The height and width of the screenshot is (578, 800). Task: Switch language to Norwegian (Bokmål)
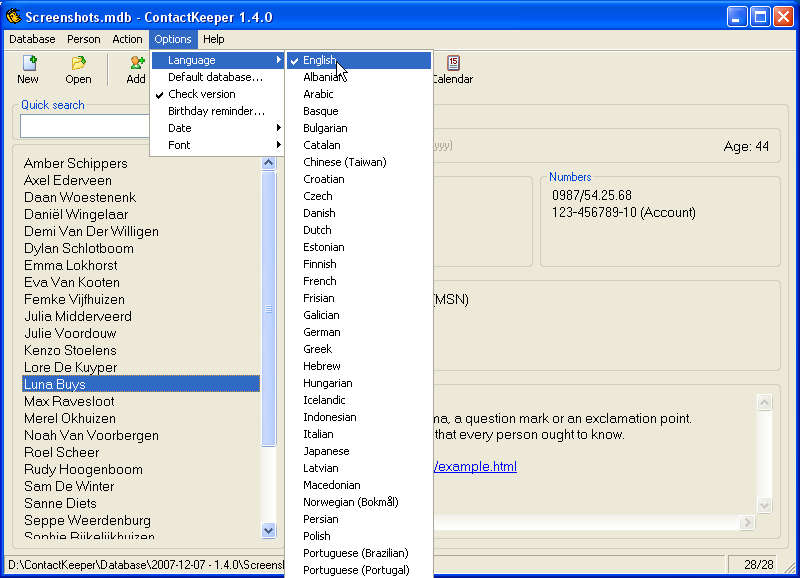pyautogui.click(x=359, y=502)
